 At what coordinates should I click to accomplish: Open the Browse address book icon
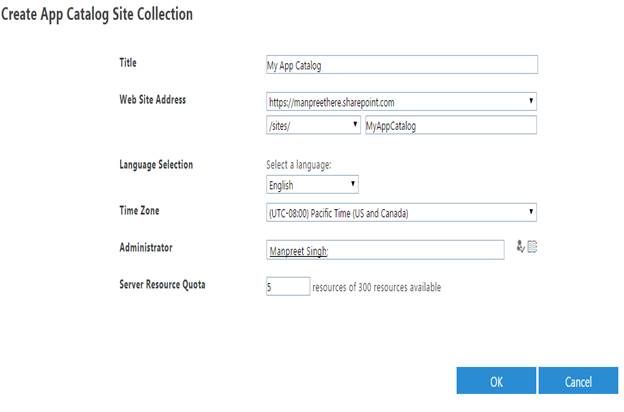pos(532,247)
